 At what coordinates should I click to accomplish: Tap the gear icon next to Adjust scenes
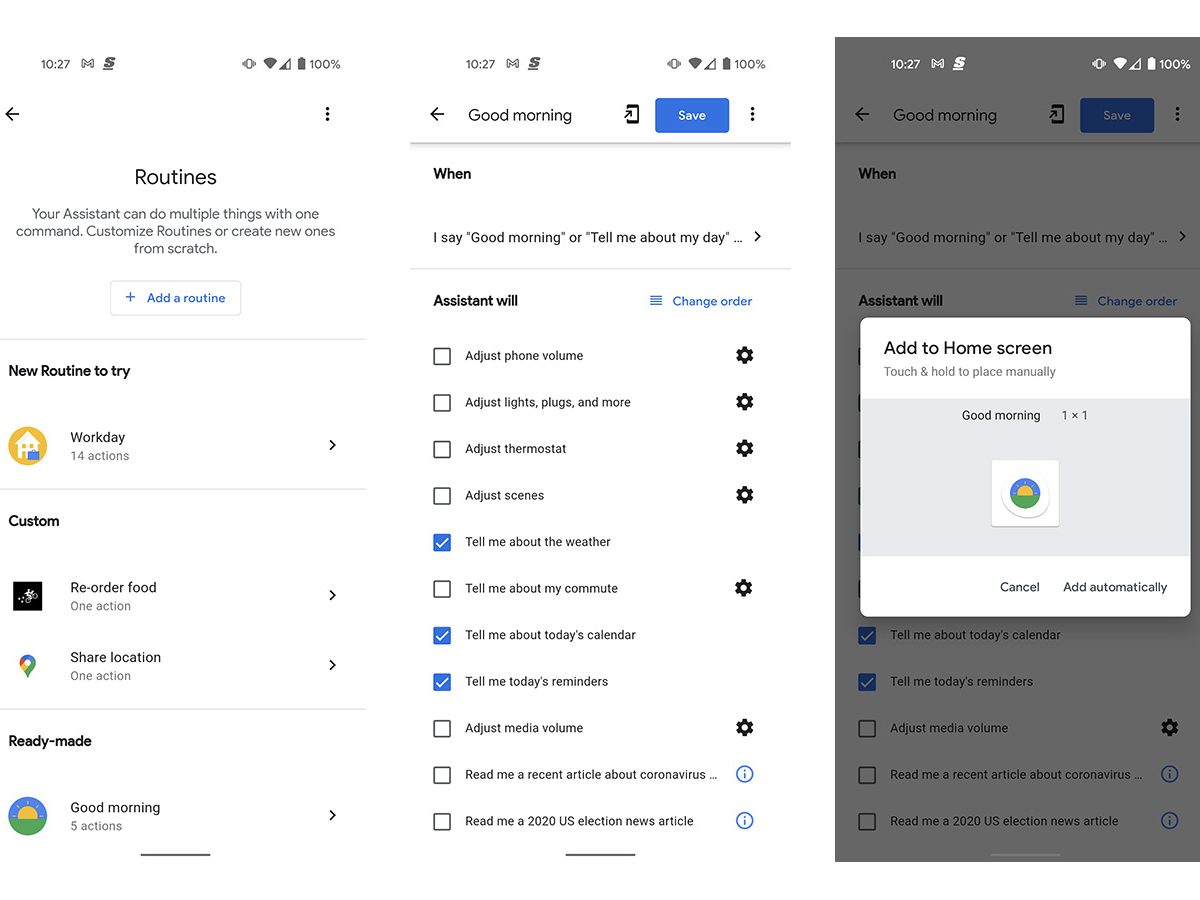click(x=744, y=495)
